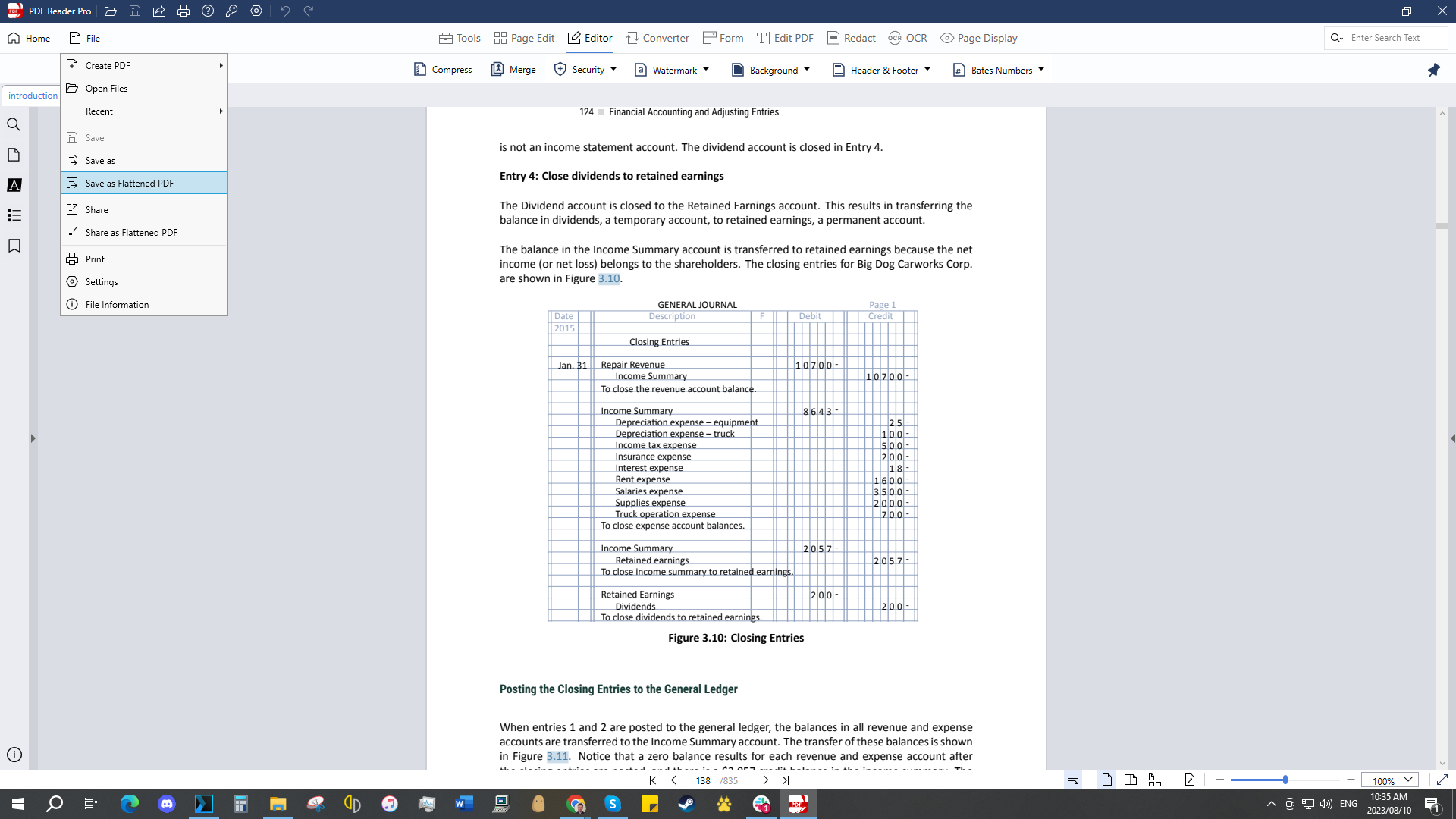The width and height of the screenshot is (1456, 819).
Task: Open Microsoft Word from the taskbar
Action: [464, 804]
